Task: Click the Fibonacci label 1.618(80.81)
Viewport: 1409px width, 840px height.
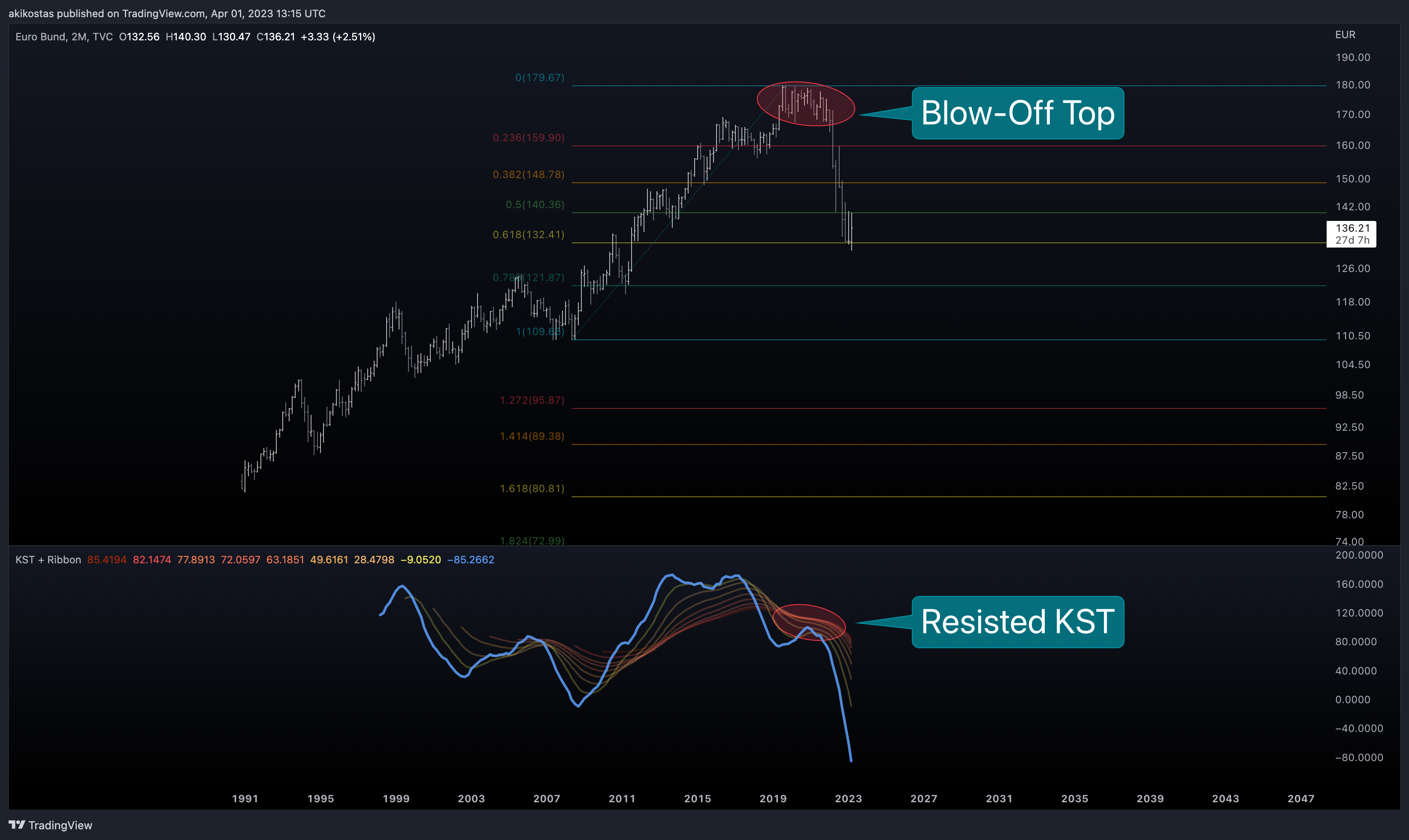Action: (x=532, y=489)
